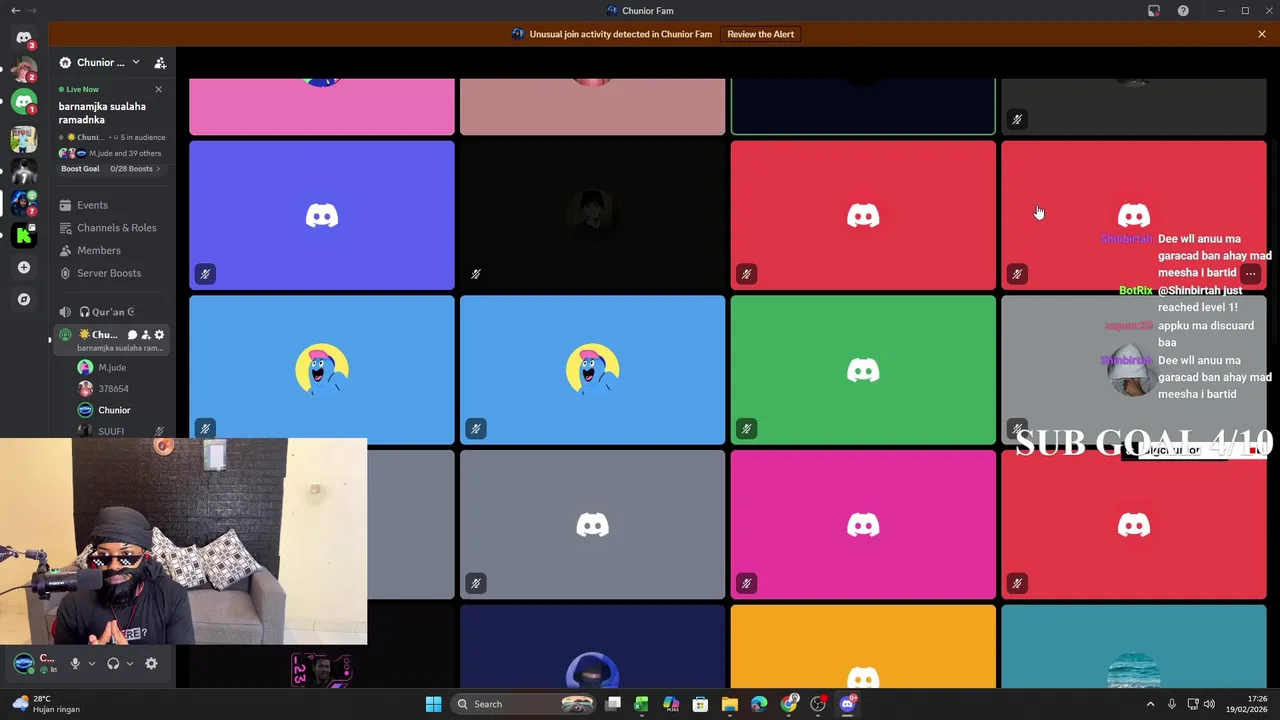Viewport: 1280px width, 720px height.
Task: Open File Explorer from taskbar
Action: pyautogui.click(x=730, y=704)
